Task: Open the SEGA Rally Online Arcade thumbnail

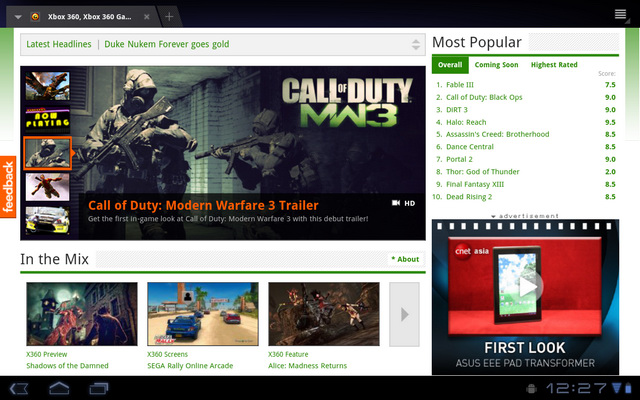Action: pos(203,314)
